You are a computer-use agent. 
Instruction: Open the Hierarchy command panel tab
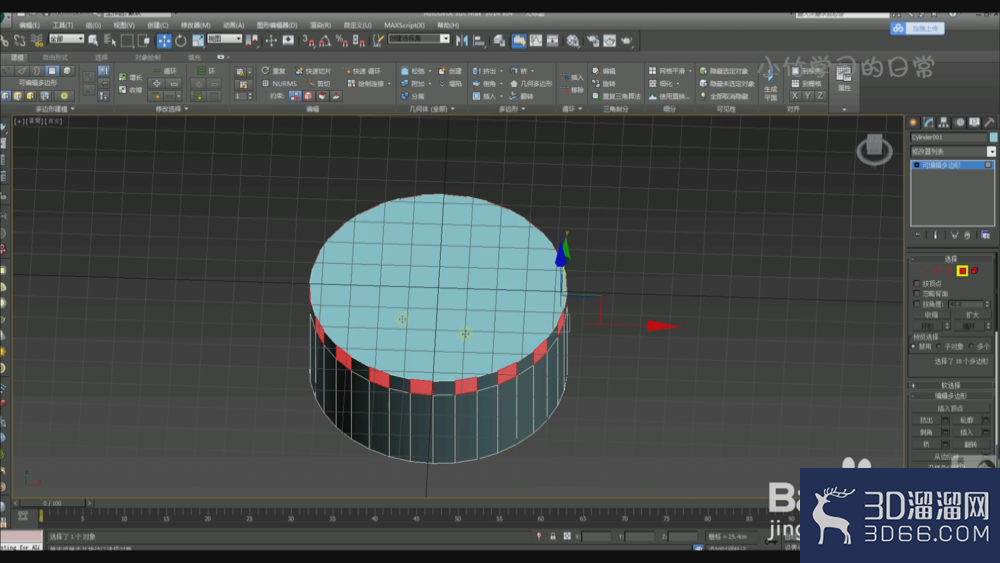944,122
